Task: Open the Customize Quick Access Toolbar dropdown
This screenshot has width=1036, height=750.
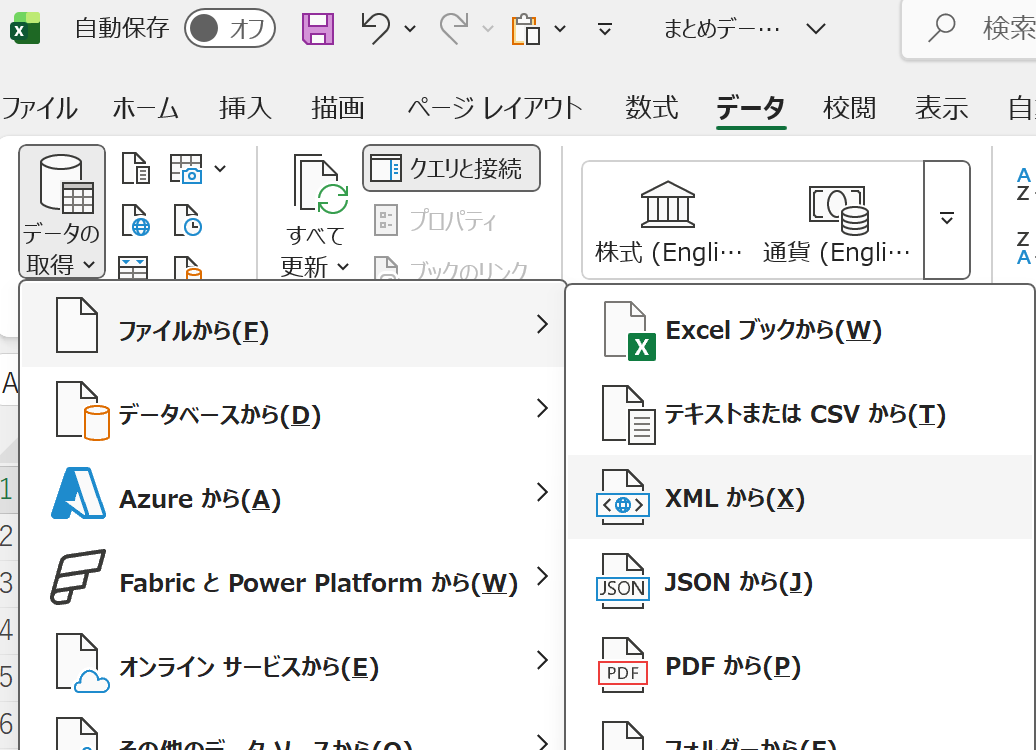Action: (604, 29)
